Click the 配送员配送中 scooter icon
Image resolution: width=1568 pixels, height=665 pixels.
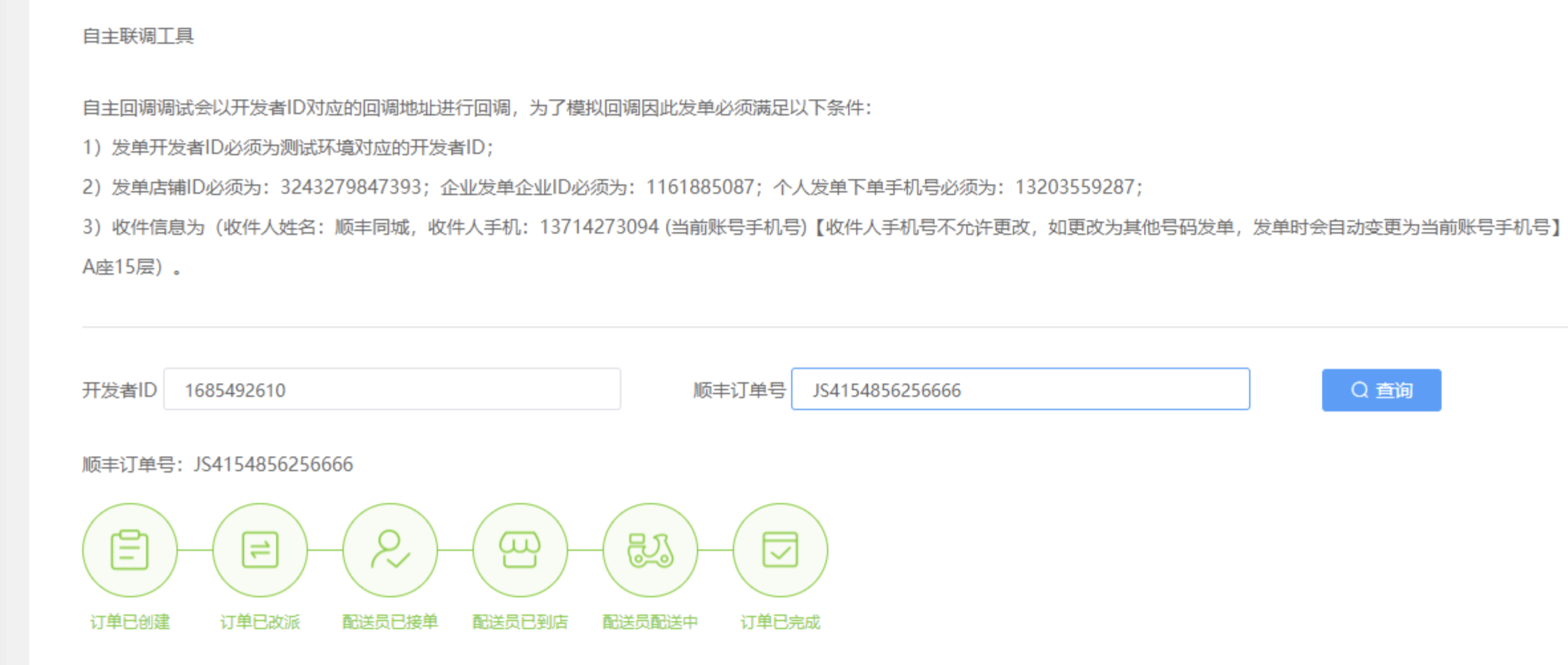pyautogui.click(x=650, y=550)
